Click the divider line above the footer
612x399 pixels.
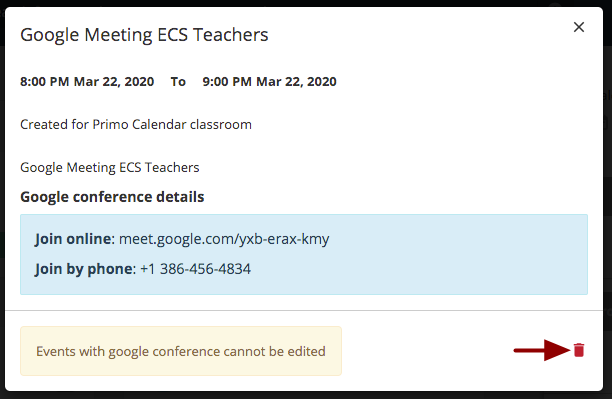tap(304, 310)
